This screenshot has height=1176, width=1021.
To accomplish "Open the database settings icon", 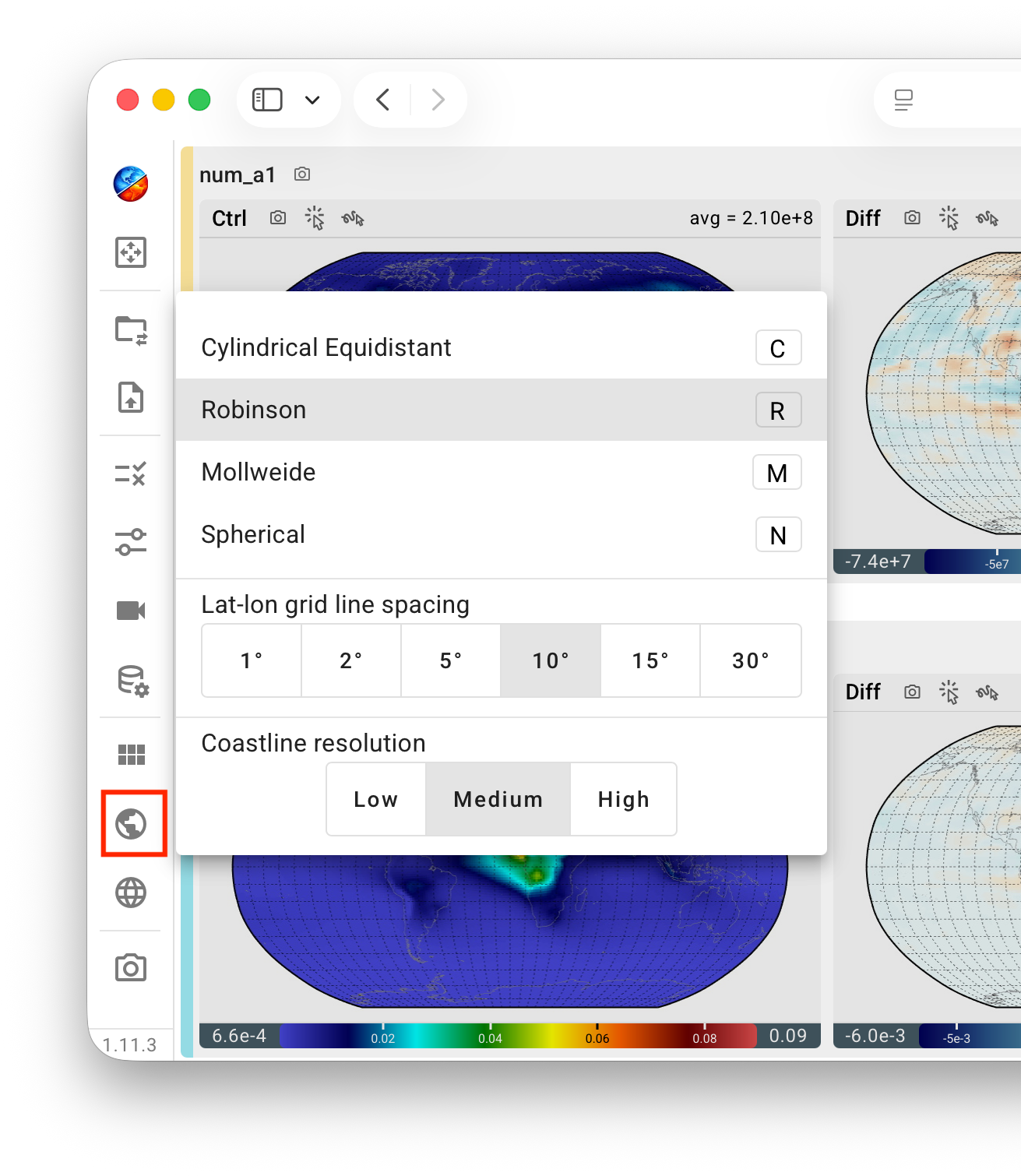I will click(132, 681).
